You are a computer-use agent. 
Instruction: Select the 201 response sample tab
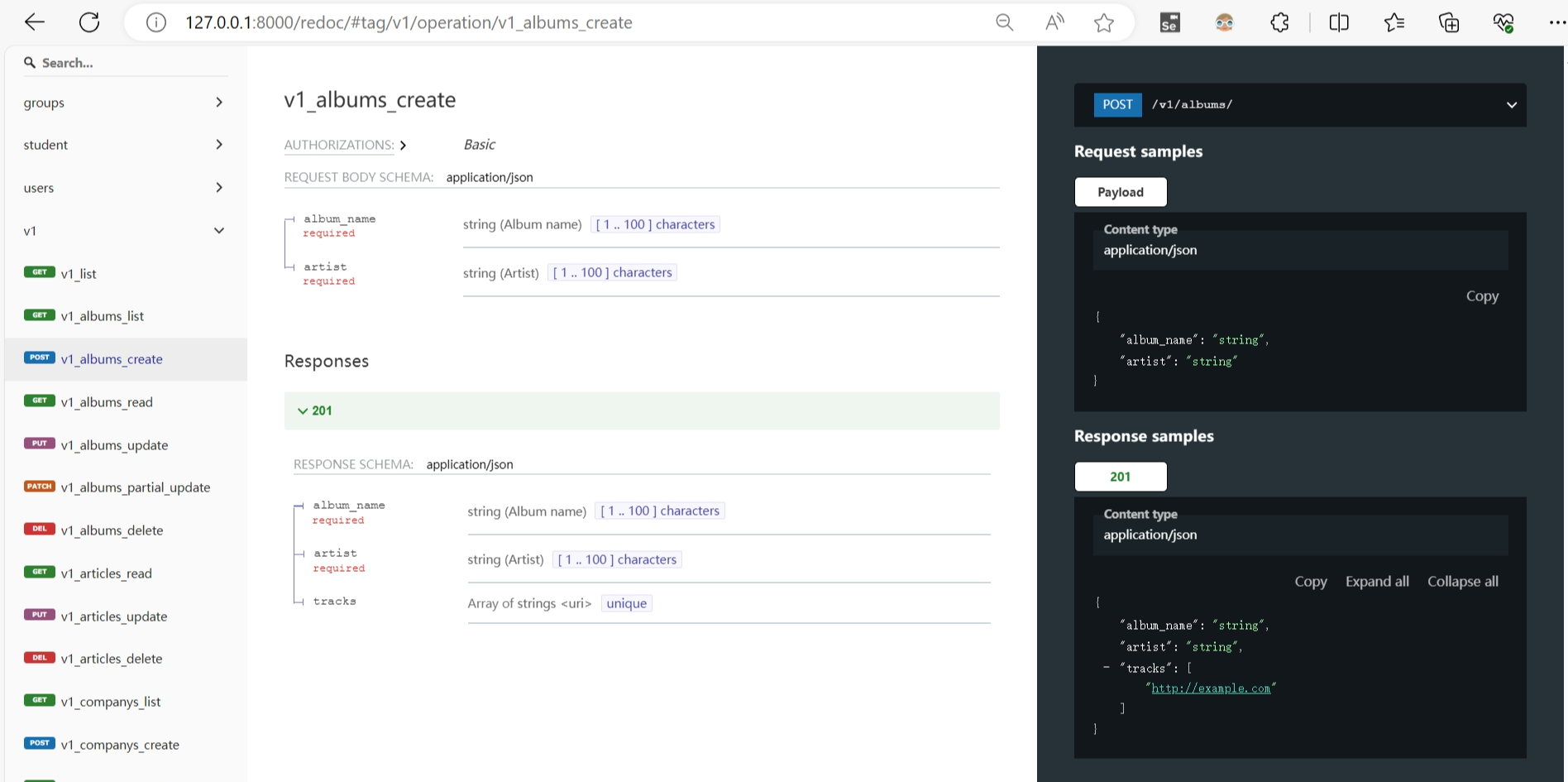(x=1121, y=477)
